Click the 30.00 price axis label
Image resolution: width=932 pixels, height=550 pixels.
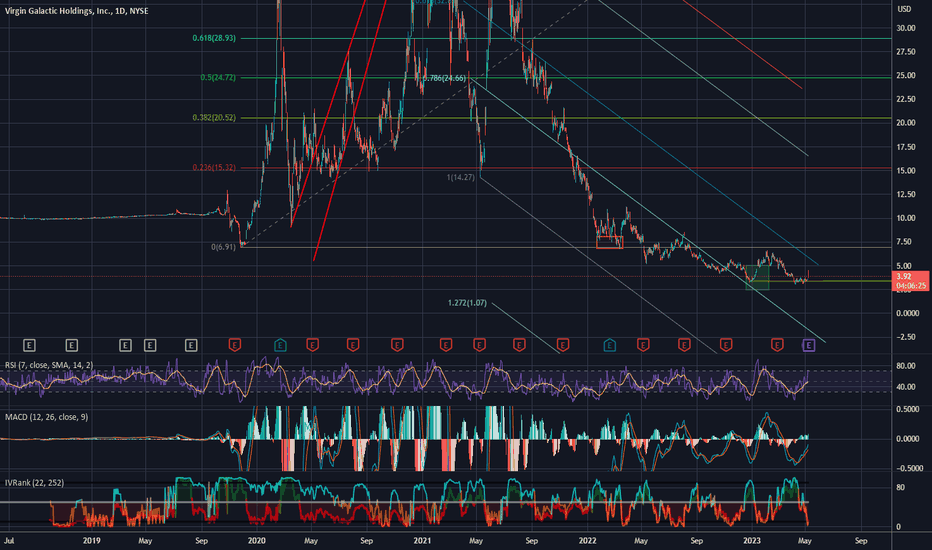click(x=906, y=28)
